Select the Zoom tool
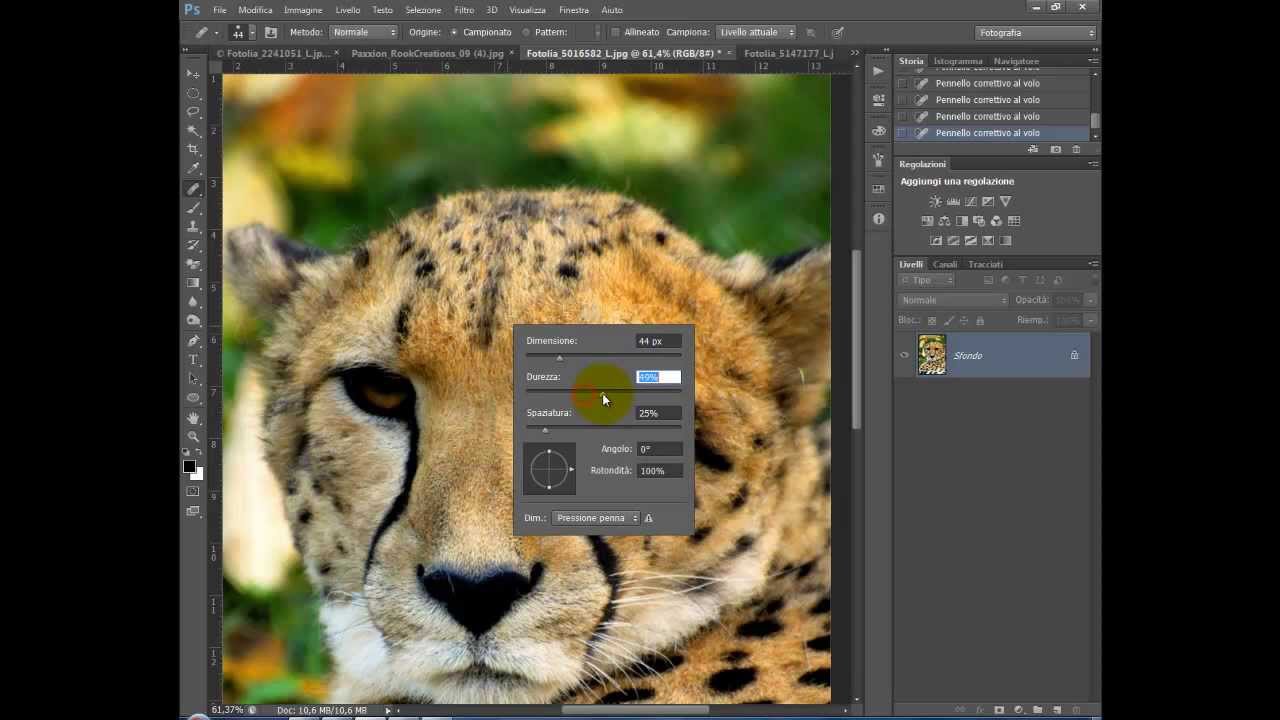 click(x=193, y=437)
